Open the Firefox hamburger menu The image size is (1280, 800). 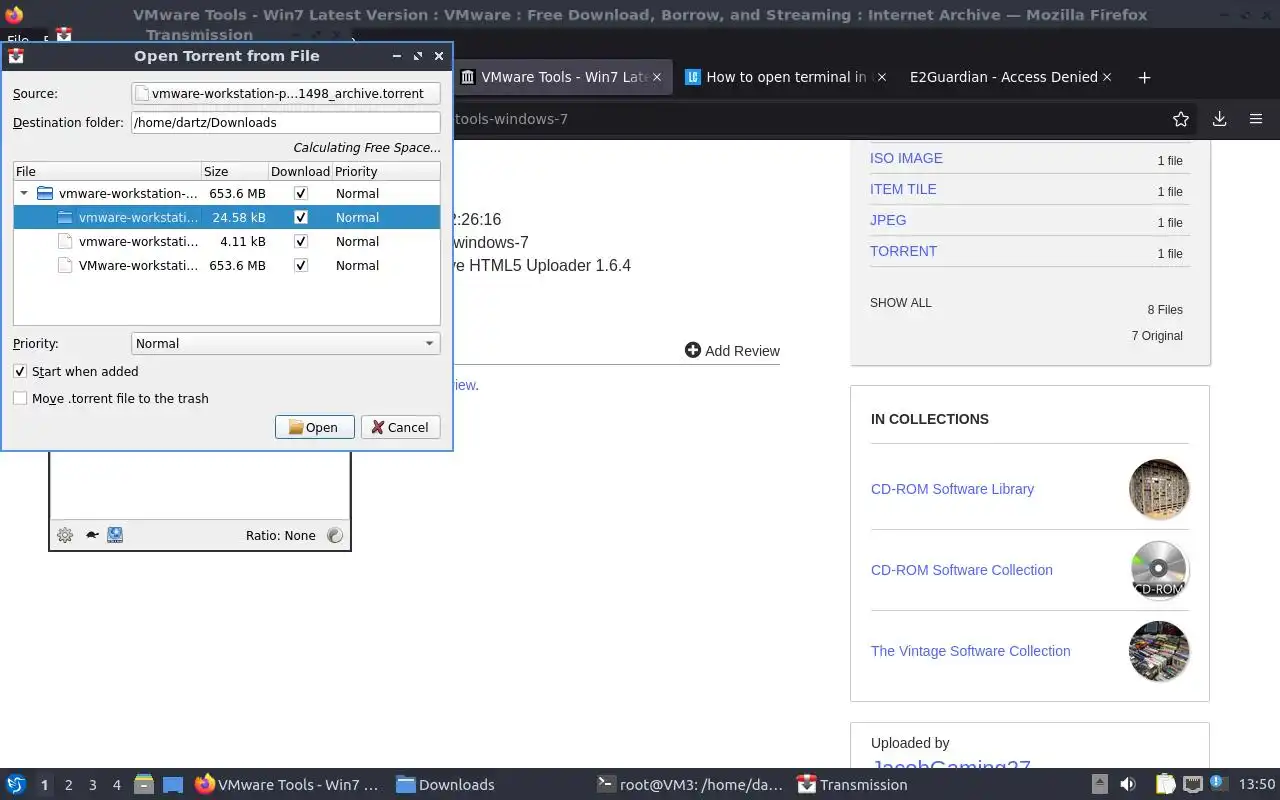click(x=1256, y=119)
